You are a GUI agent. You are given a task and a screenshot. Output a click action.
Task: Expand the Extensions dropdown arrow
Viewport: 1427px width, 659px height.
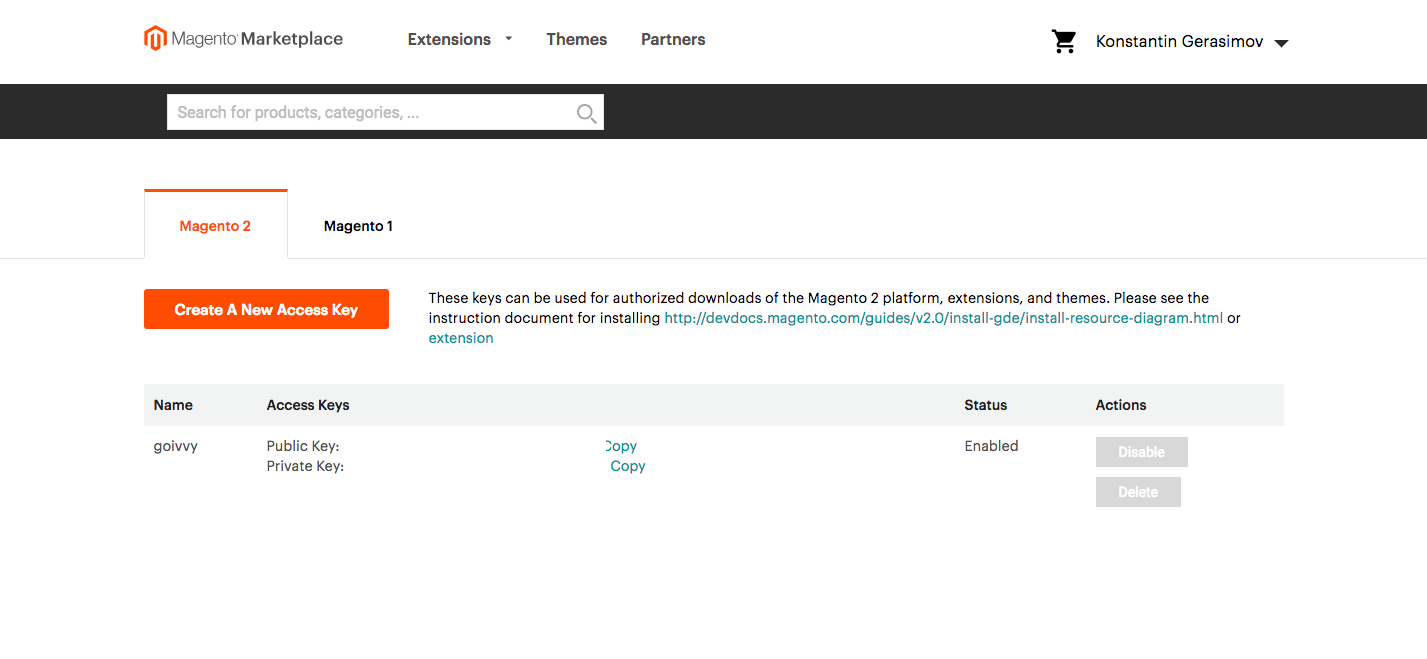(508, 39)
